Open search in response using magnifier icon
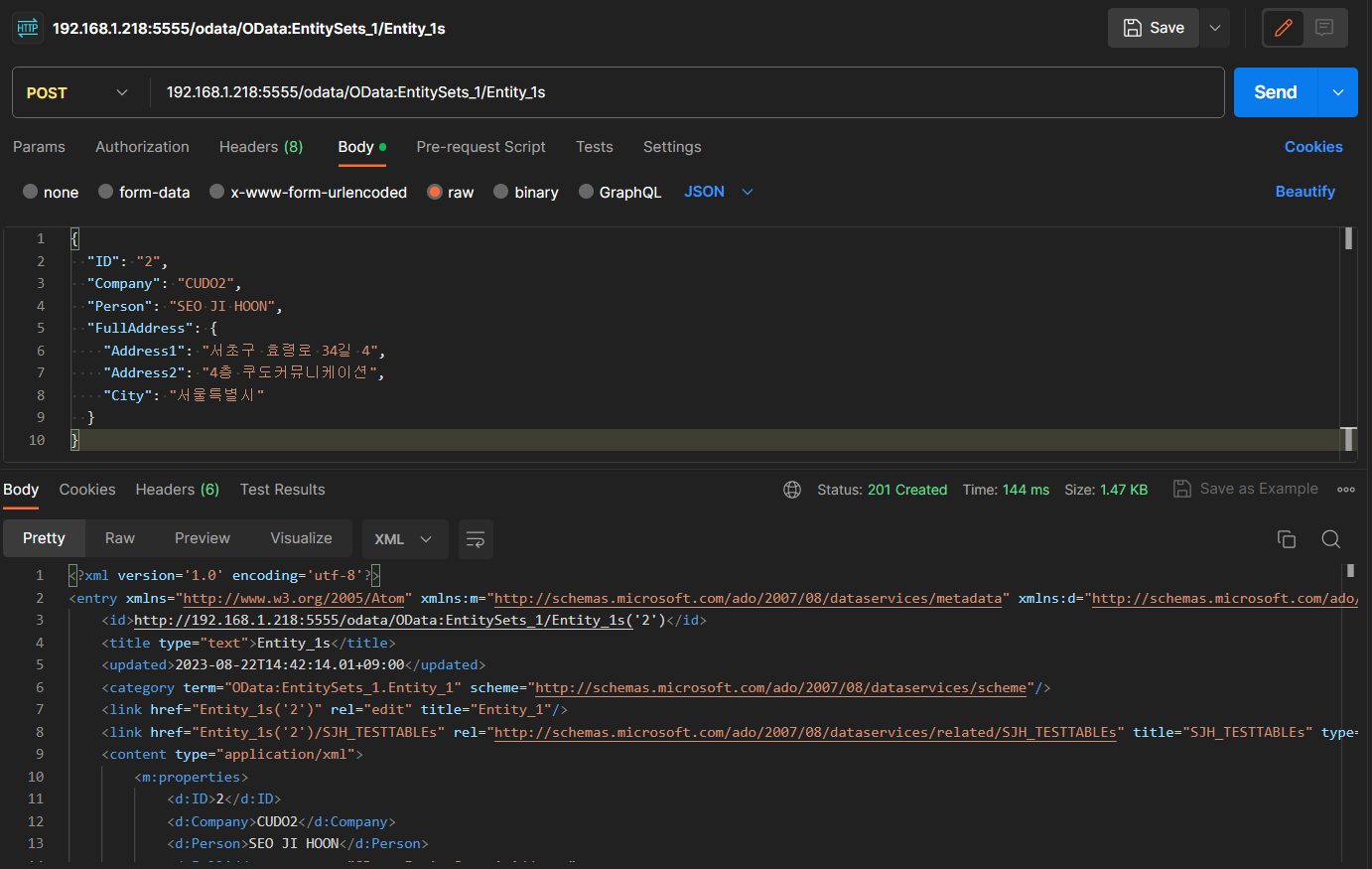This screenshot has height=869, width=1372. 1331,539
